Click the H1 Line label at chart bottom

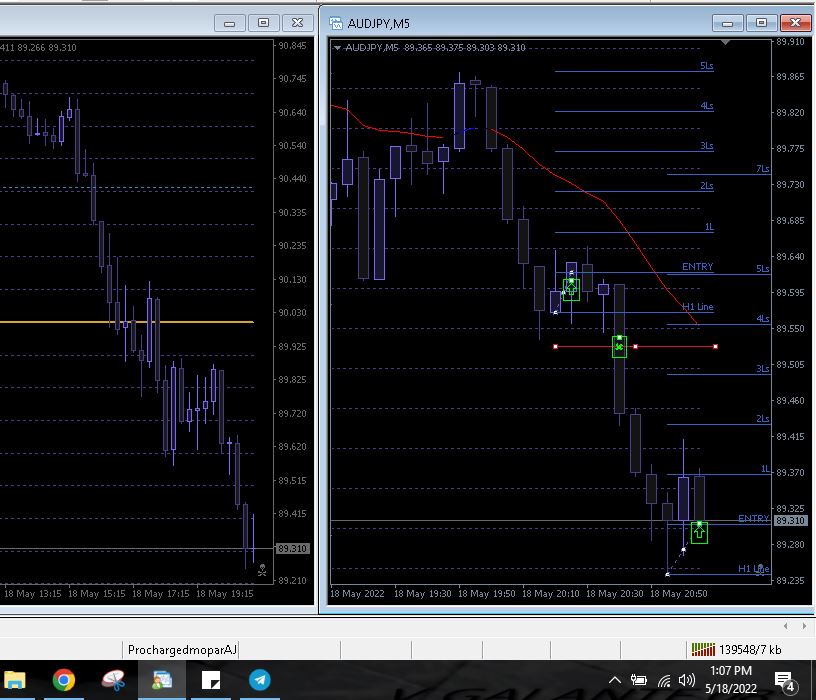click(x=753, y=568)
